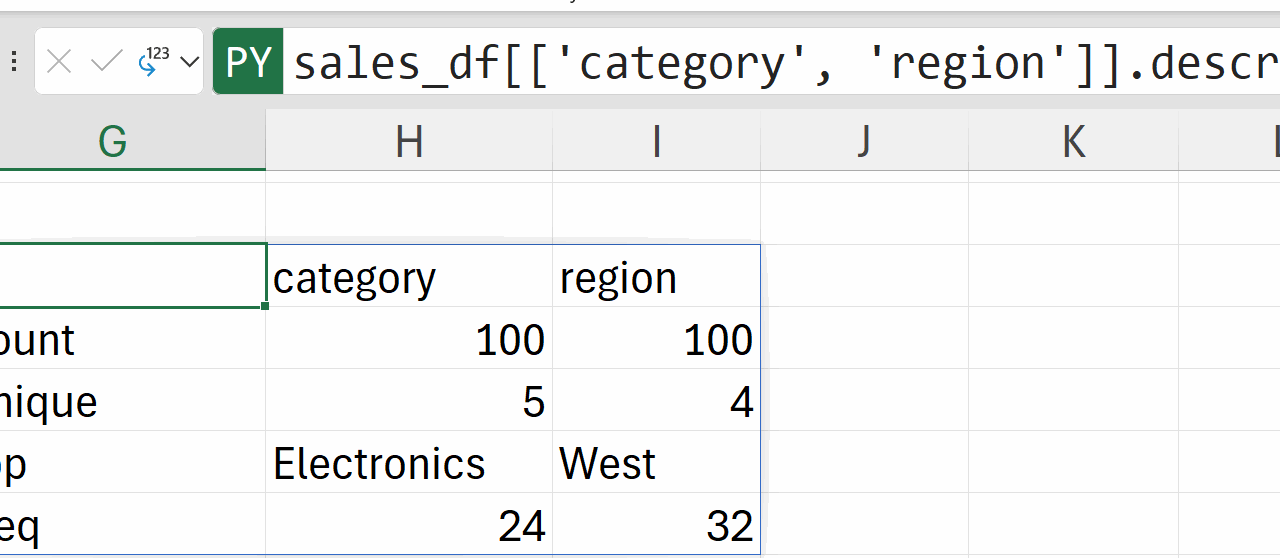
Task: Click the category unique value 5 cell
Action: click(x=409, y=402)
